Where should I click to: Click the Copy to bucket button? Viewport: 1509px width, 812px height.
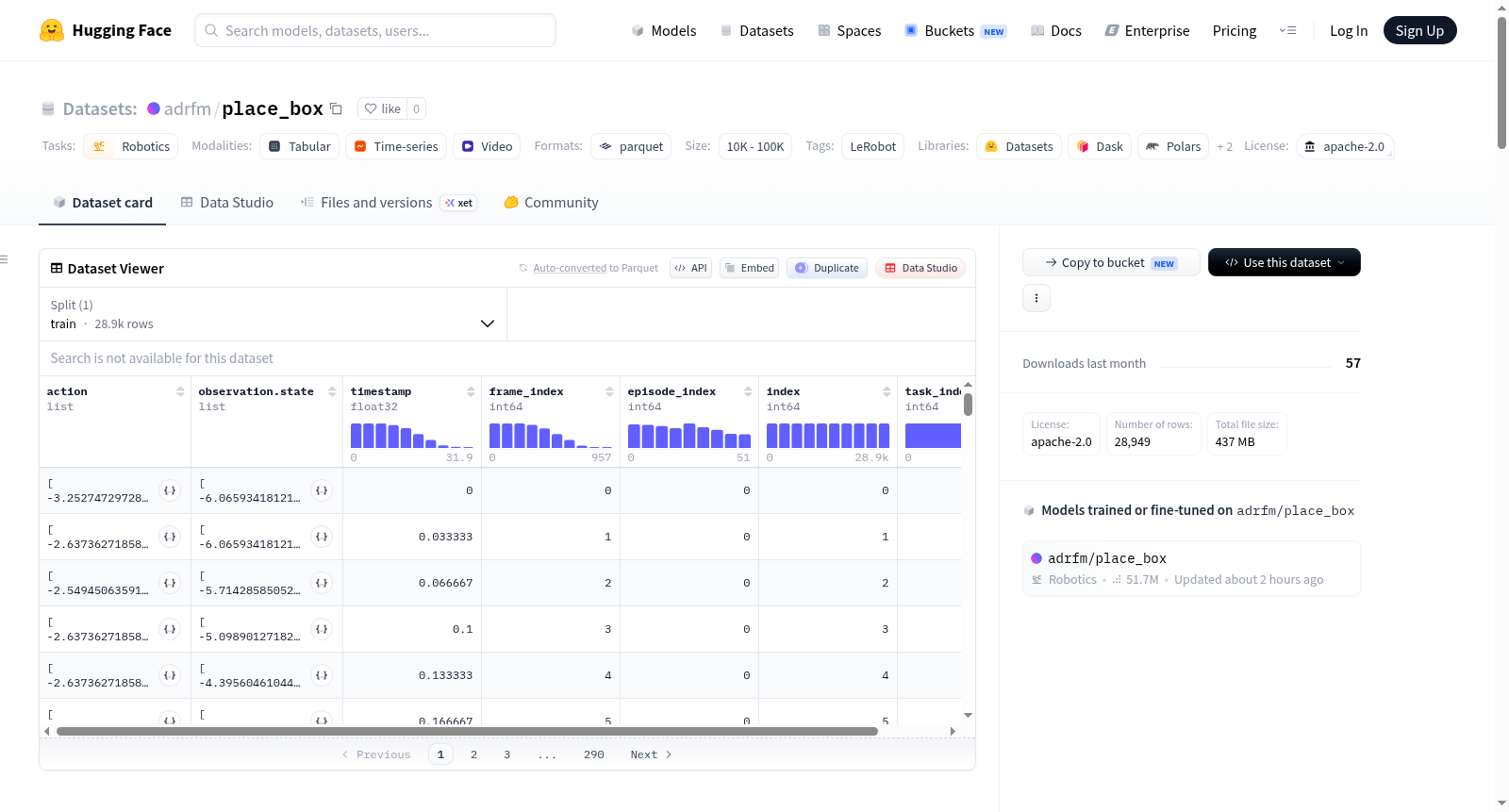click(x=1111, y=262)
